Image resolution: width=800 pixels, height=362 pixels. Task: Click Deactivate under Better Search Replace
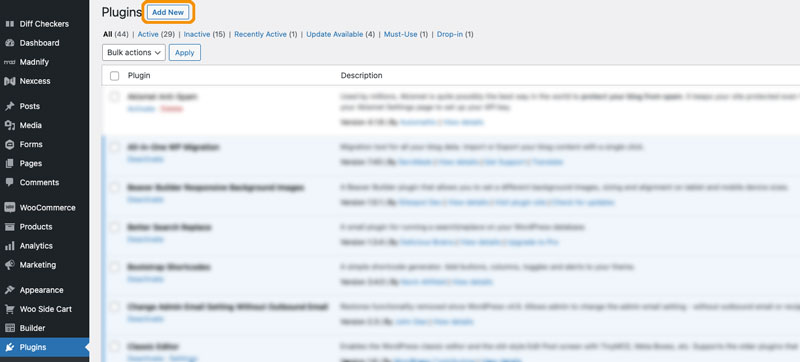[x=145, y=239]
